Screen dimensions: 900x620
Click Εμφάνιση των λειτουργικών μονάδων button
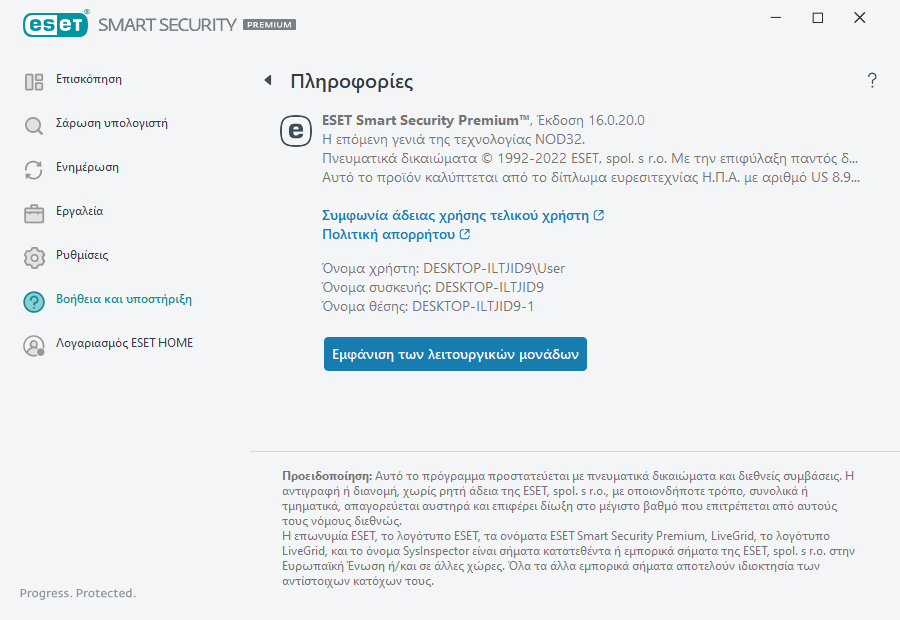pos(455,354)
